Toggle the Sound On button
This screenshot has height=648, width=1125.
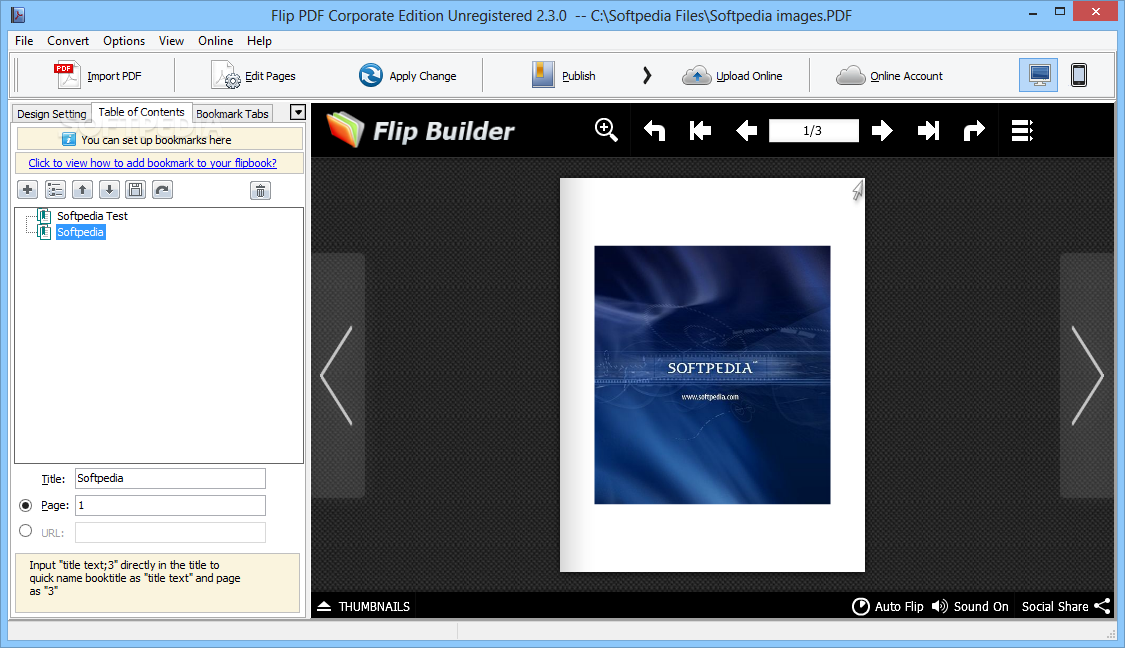coord(970,606)
